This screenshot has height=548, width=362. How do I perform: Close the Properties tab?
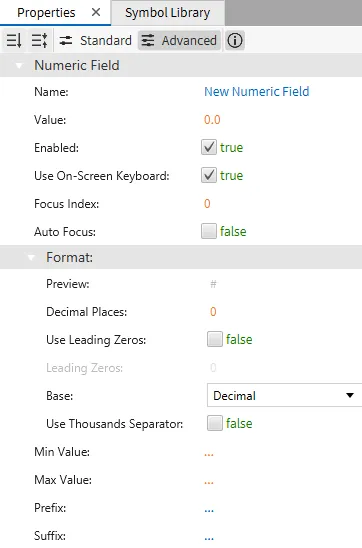(x=96, y=13)
